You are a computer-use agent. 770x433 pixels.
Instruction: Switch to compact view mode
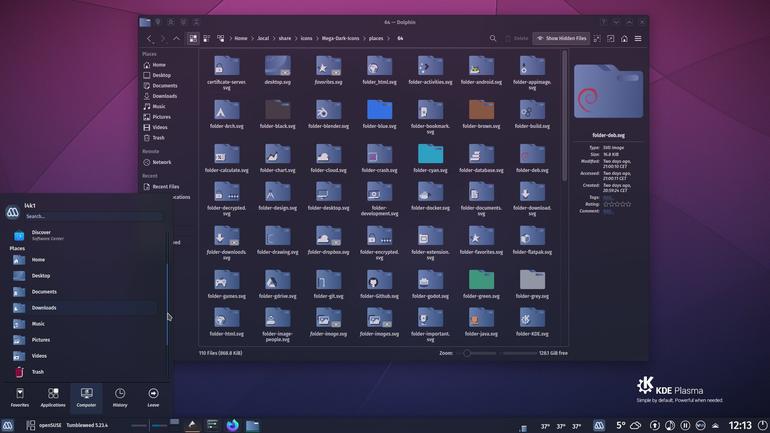[207, 38]
